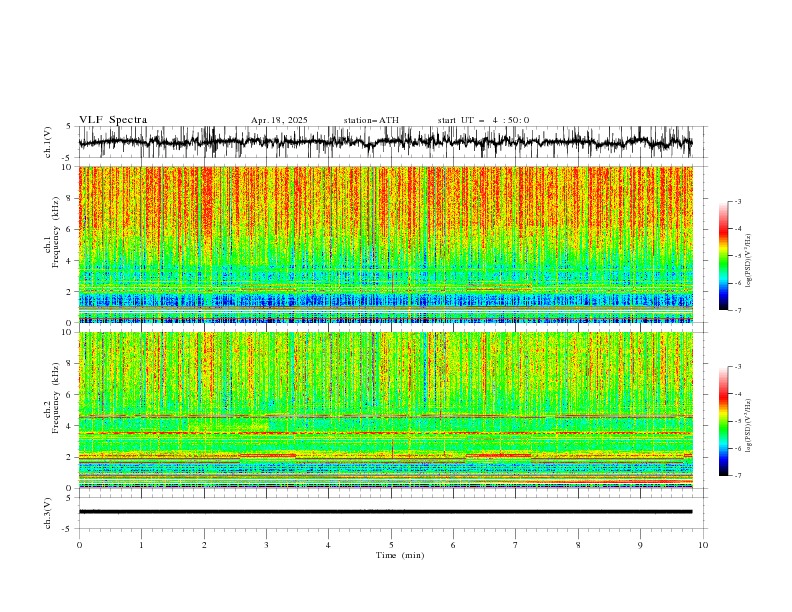Click time axis tick label '10'
The width and height of the screenshot is (792, 612).
point(703,545)
